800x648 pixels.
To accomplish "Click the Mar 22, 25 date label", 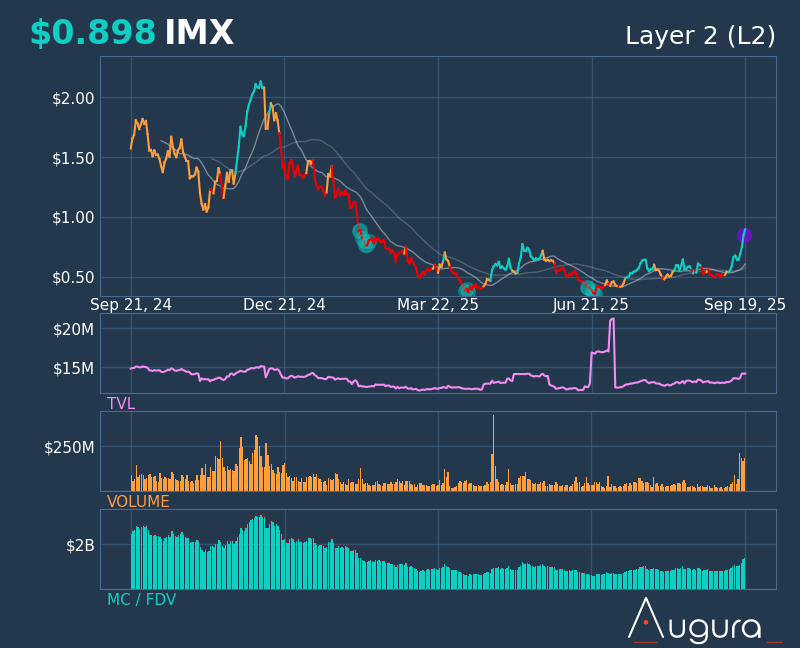I will point(438,305).
